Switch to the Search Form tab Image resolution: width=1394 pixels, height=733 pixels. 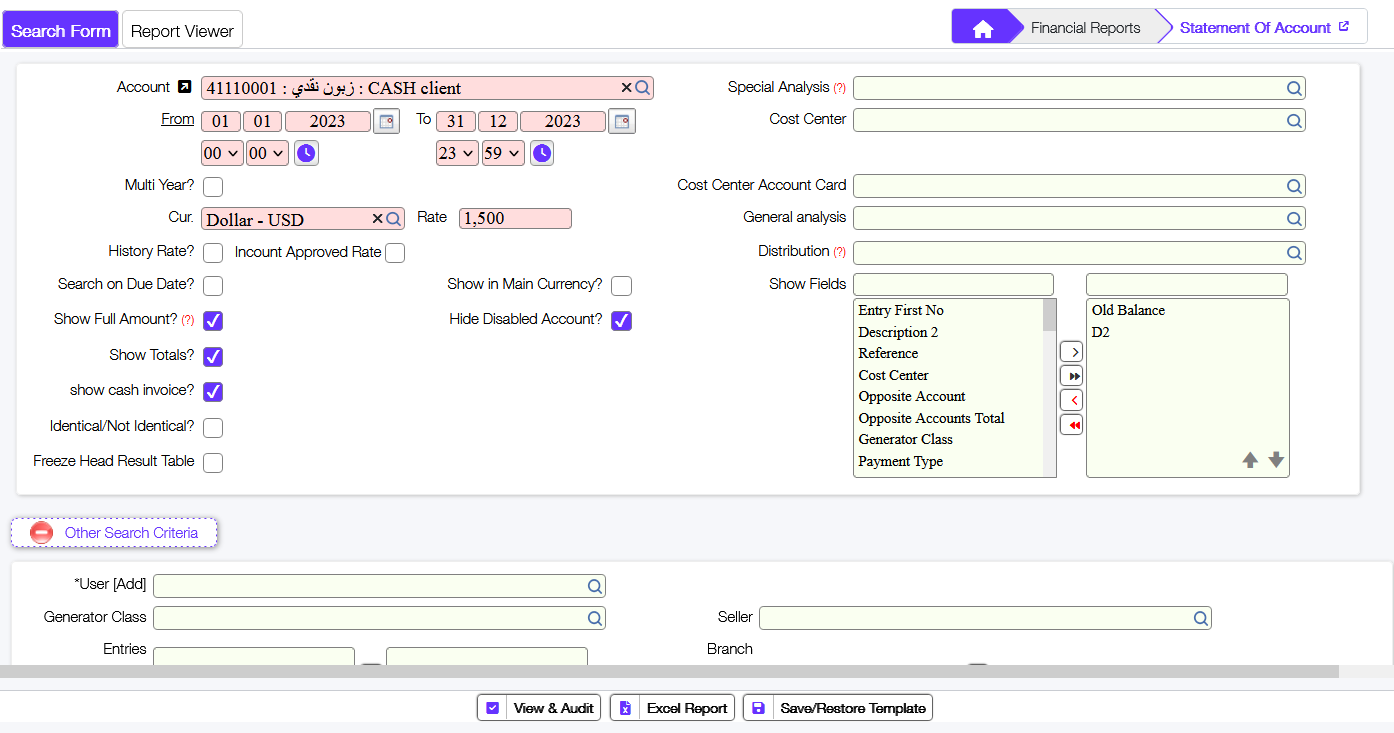click(61, 30)
